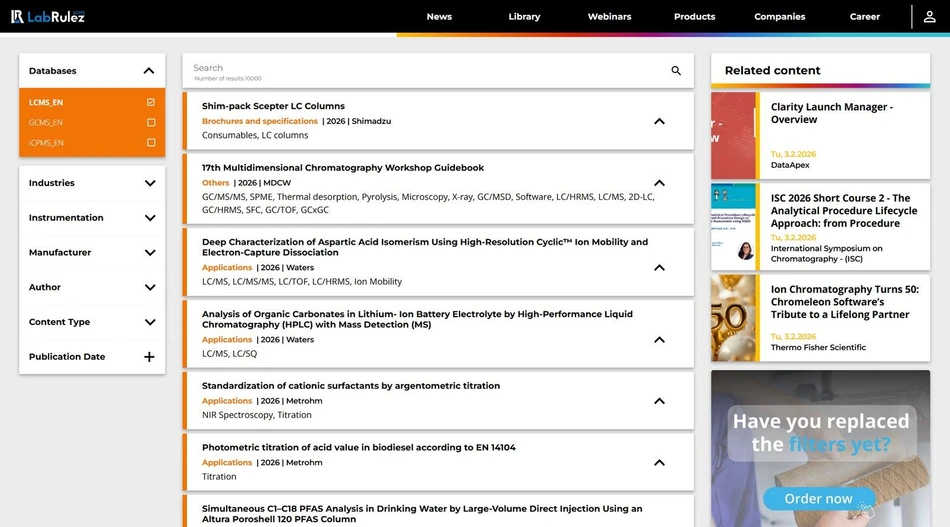
Task: Enable the ICPMS_EN database checkbox
Action: pos(151,142)
